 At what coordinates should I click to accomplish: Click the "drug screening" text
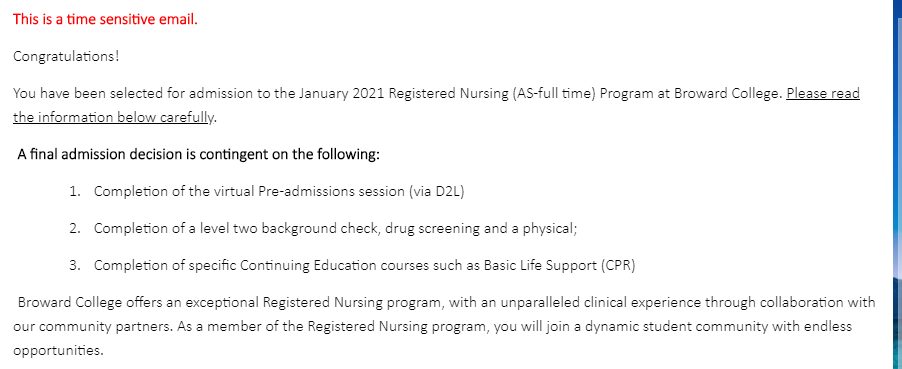[432, 229]
